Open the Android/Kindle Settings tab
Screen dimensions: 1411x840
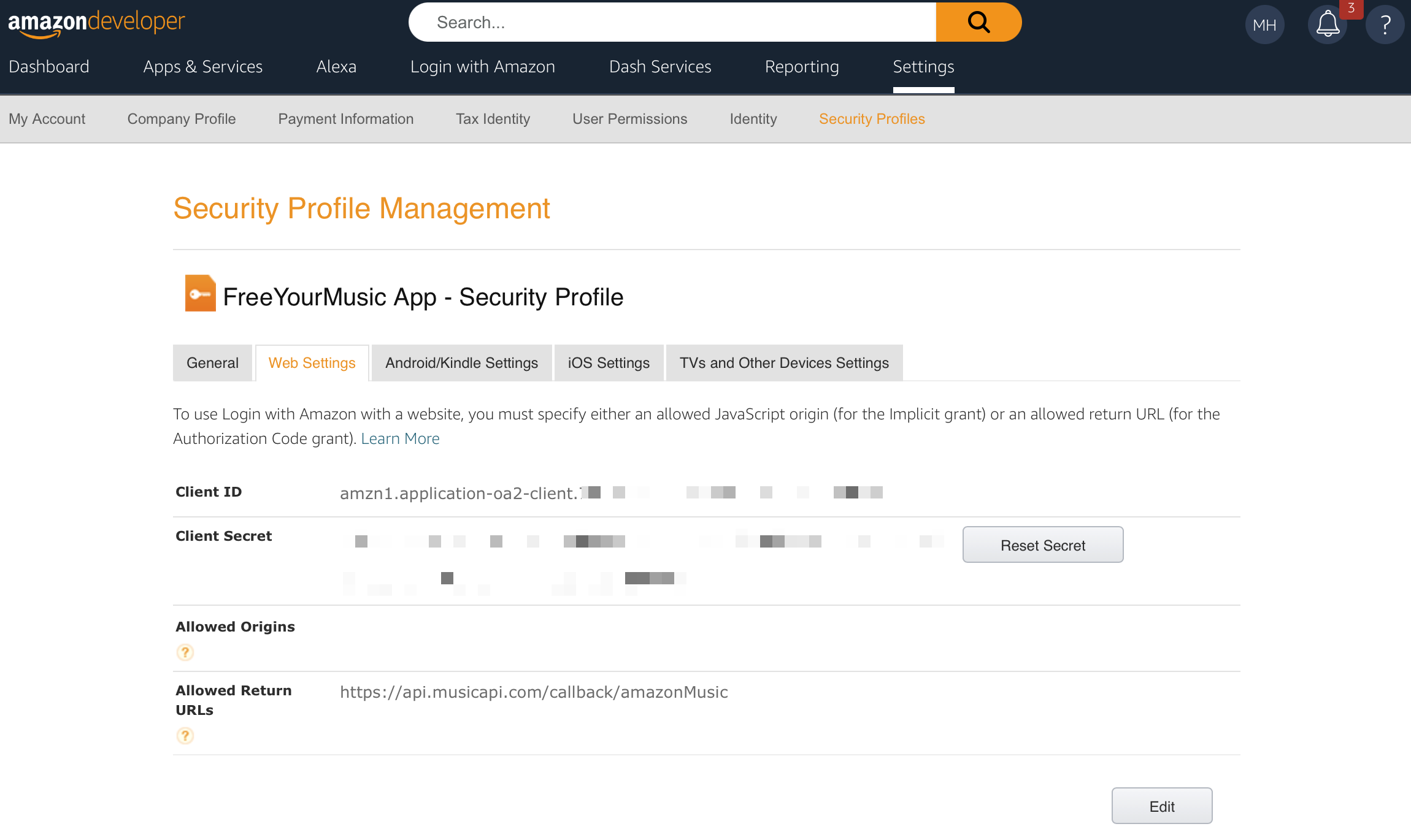click(x=461, y=362)
